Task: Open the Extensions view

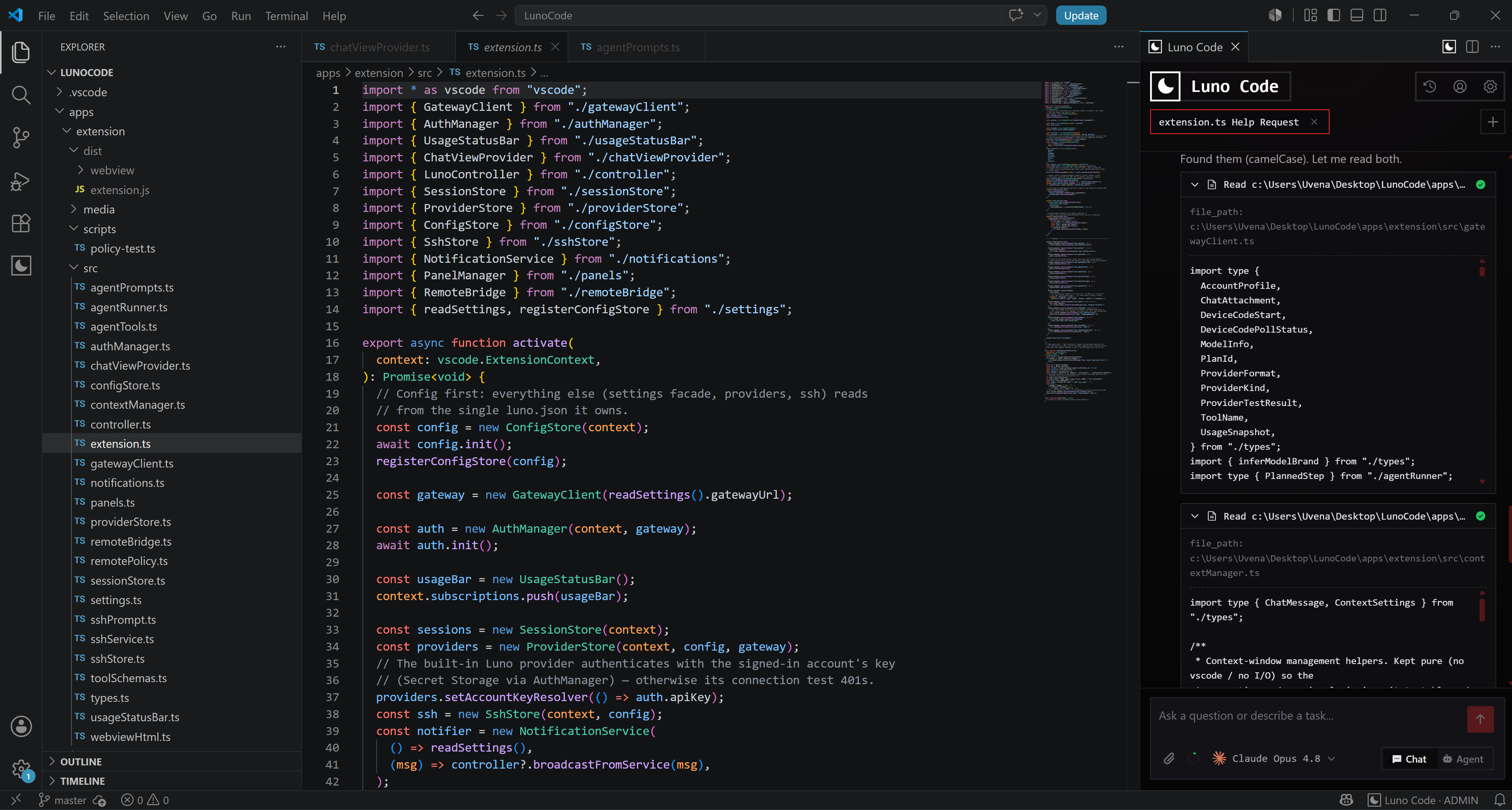Action: 21,223
